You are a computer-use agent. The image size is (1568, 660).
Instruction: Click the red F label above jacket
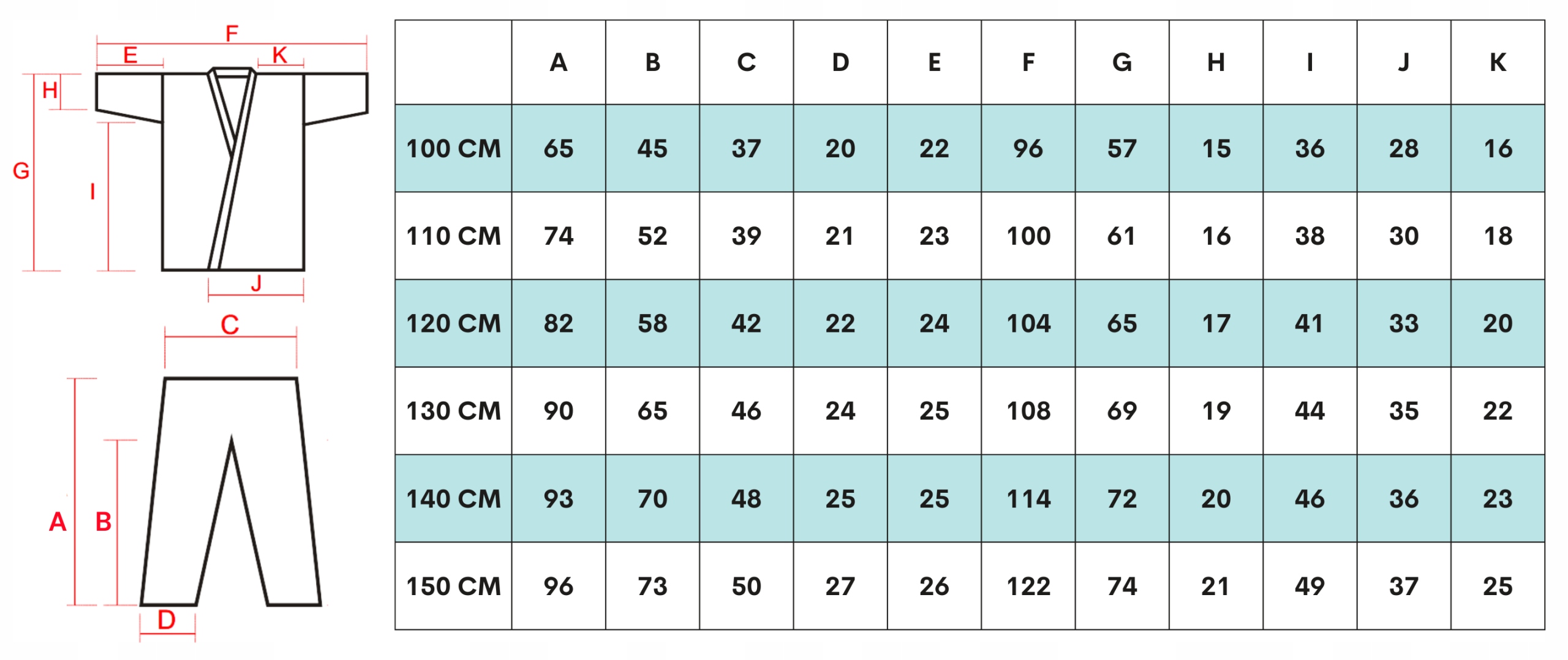coord(232,33)
